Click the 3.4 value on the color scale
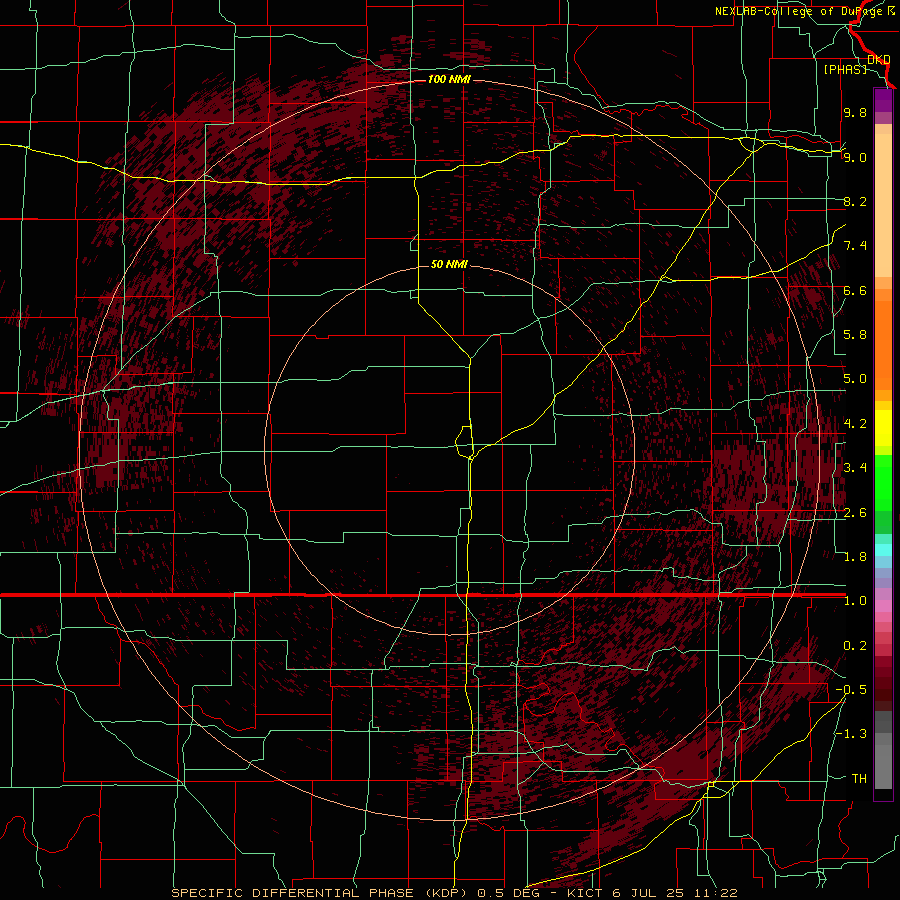900x900 pixels. click(855, 468)
